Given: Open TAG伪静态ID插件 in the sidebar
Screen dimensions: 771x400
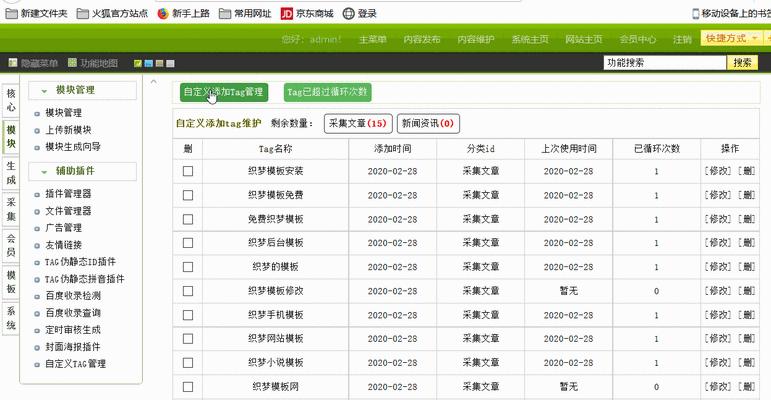Looking at the screenshot, I should 80,262.
